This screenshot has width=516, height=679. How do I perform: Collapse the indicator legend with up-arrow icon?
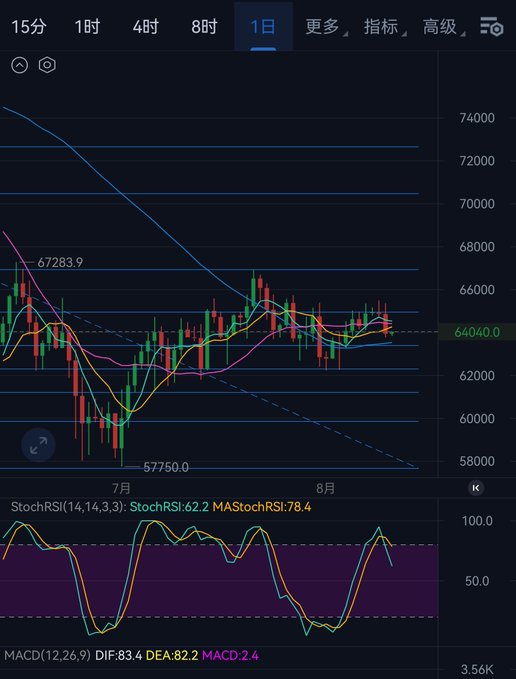click(19, 65)
